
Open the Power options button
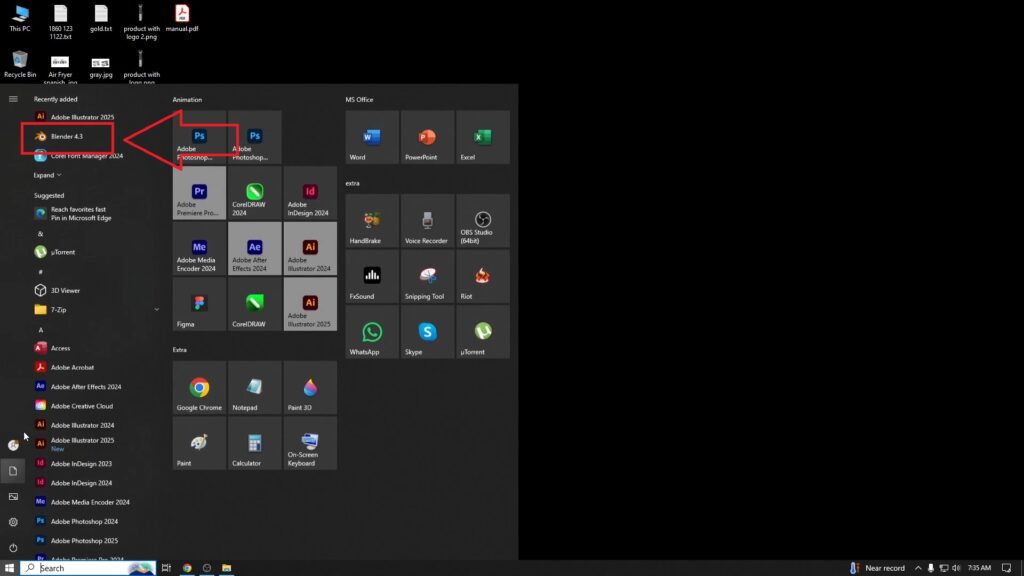[13, 548]
